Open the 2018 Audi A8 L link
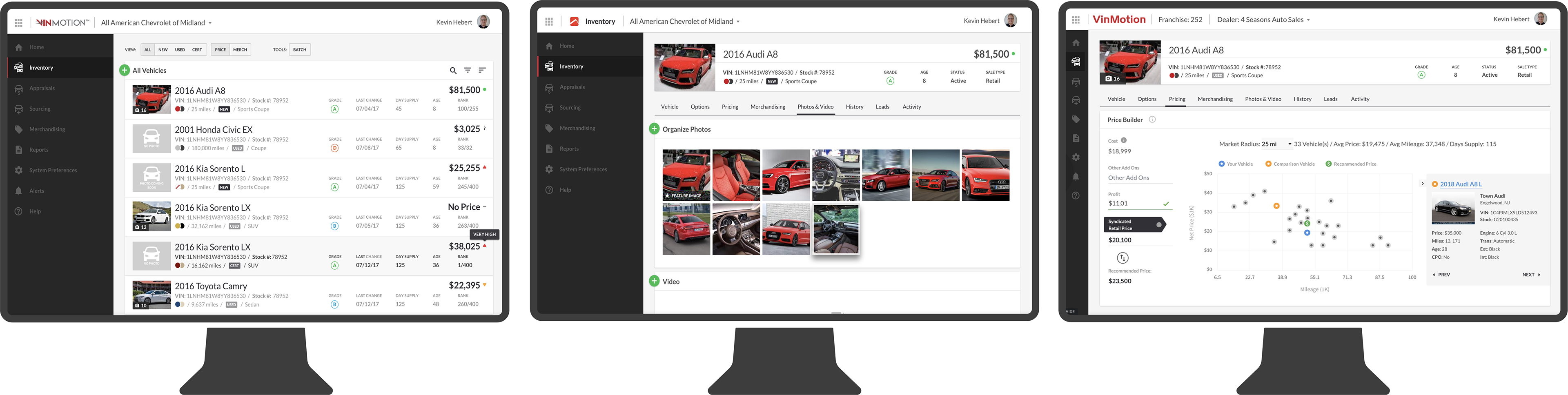Image resolution: width=1568 pixels, height=395 pixels. point(1460,184)
